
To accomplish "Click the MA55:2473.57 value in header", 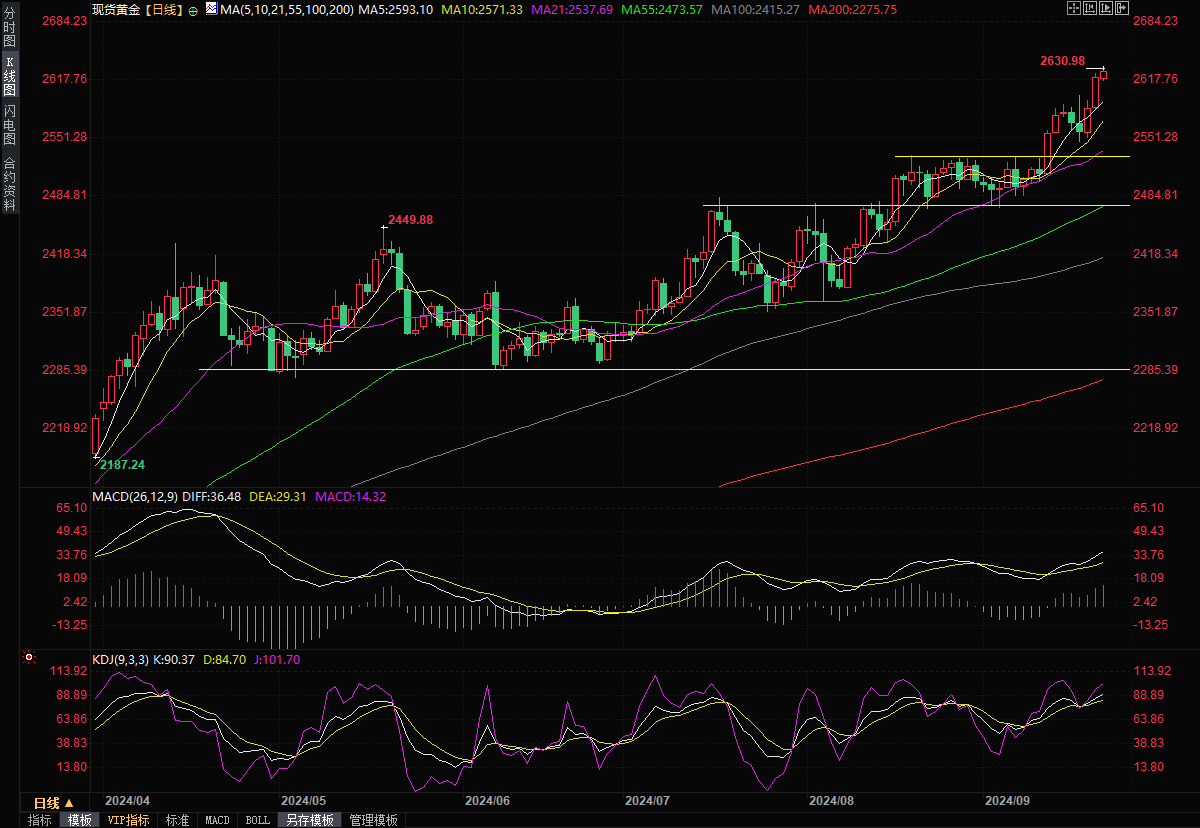I will [x=662, y=9].
